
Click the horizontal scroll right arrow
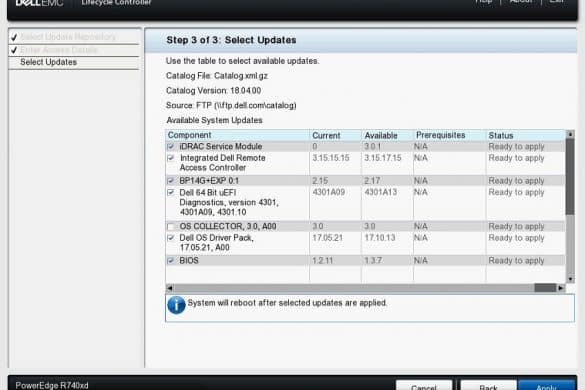[561, 288]
